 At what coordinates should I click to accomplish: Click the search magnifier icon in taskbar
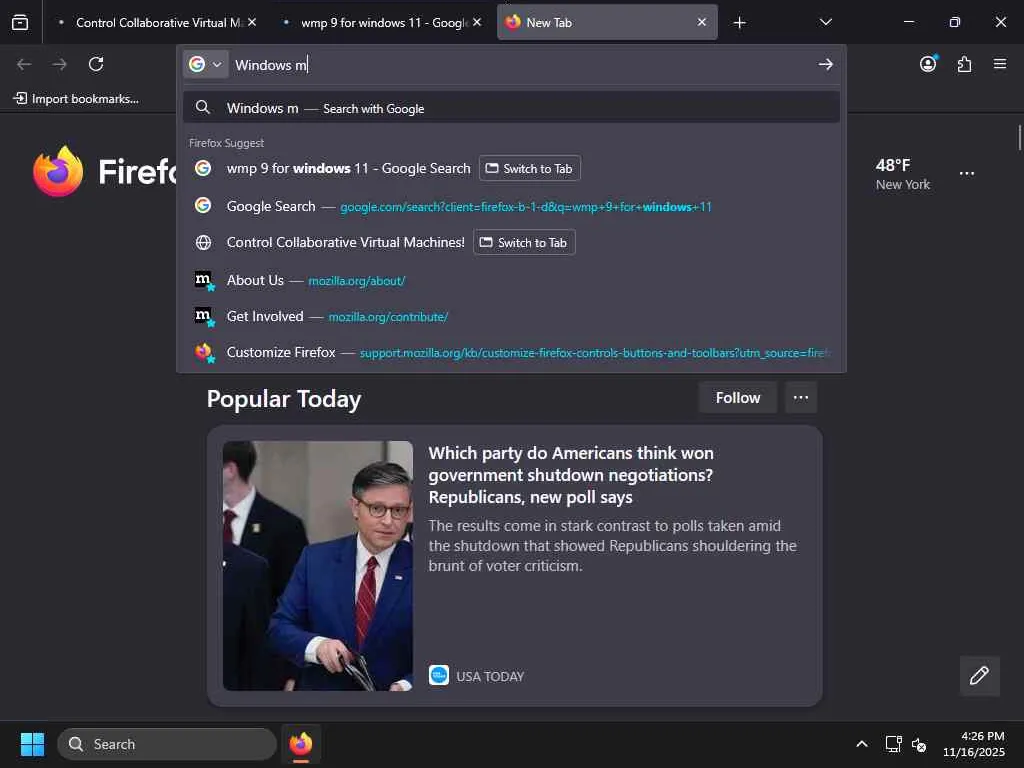click(76, 744)
